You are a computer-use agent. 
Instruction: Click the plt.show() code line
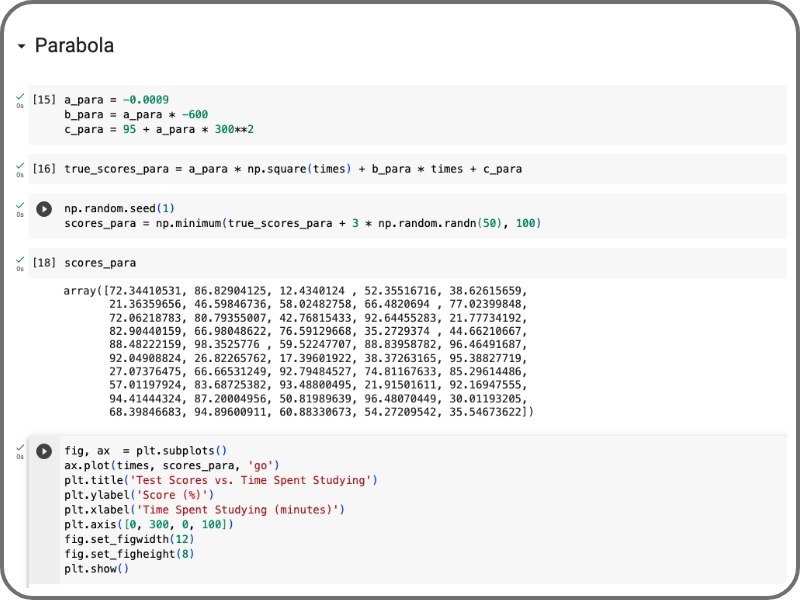pyautogui.click(x=96, y=569)
